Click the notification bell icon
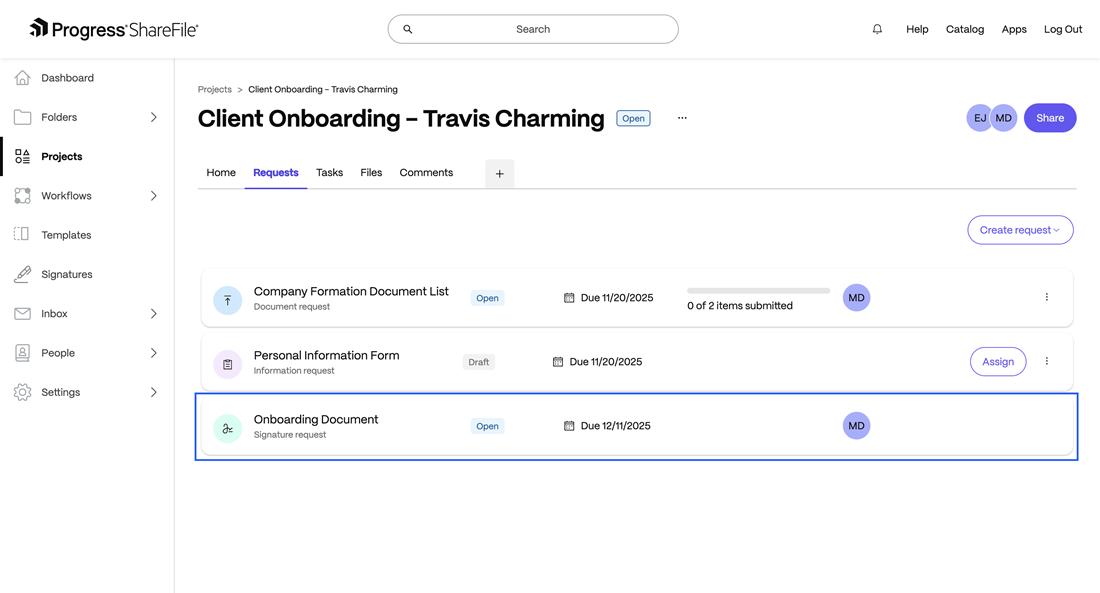Image resolution: width=1100 pixels, height=593 pixels. pos(877,29)
